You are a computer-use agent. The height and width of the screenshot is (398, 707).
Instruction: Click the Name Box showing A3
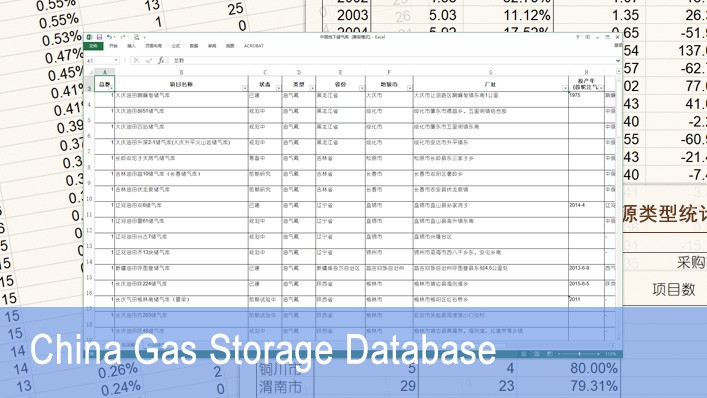102,60
